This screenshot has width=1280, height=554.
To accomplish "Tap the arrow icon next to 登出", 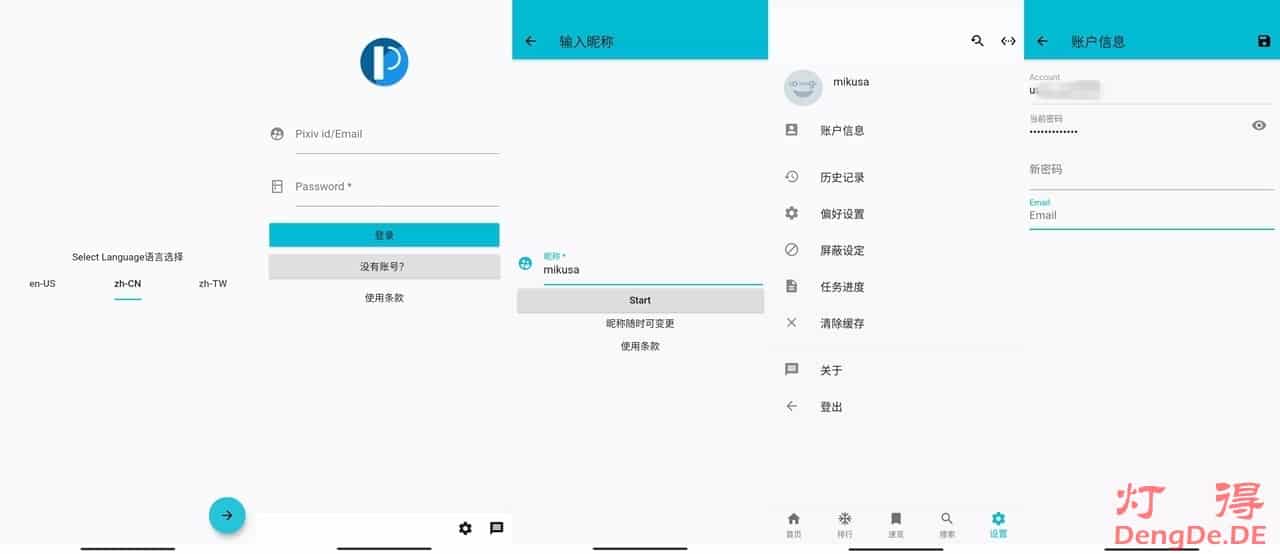I will [x=792, y=406].
